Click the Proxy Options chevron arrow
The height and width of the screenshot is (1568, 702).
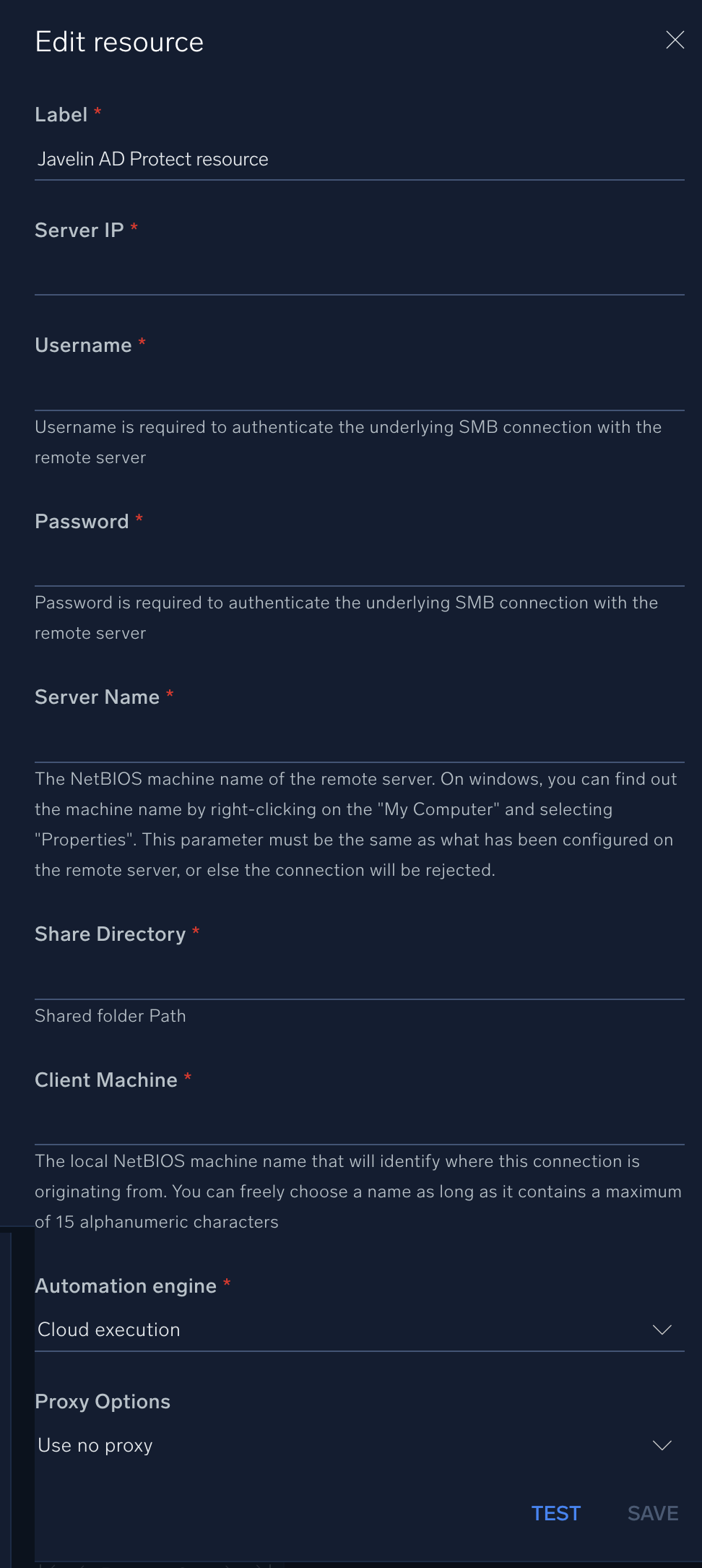click(662, 1445)
